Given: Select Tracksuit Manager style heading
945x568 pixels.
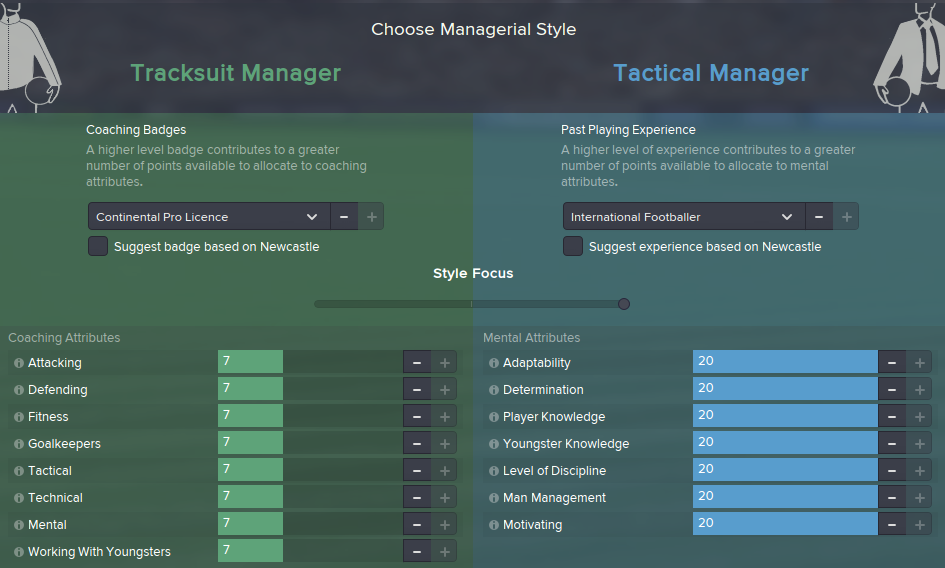Looking at the screenshot, I should 236,73.
